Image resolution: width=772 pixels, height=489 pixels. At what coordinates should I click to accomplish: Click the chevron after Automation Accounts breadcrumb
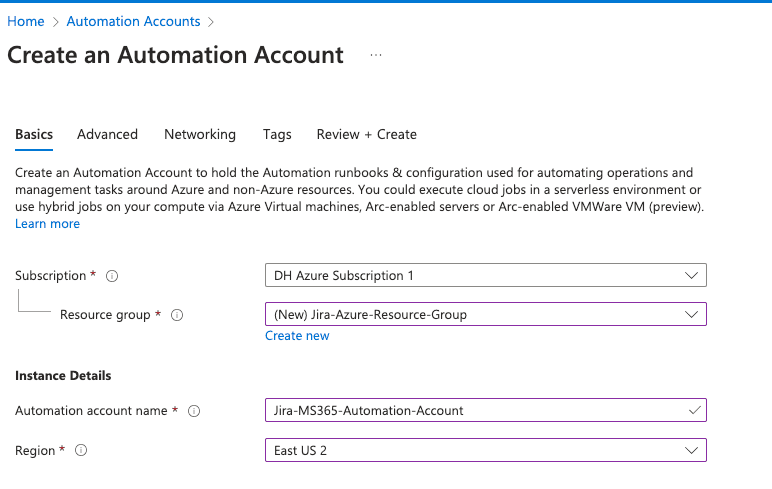[x=211, y=22]
